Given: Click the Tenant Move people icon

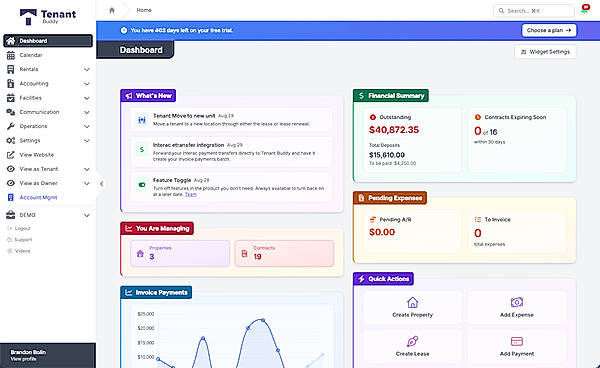Looking at the screenshot, I should tap(142, 120).
